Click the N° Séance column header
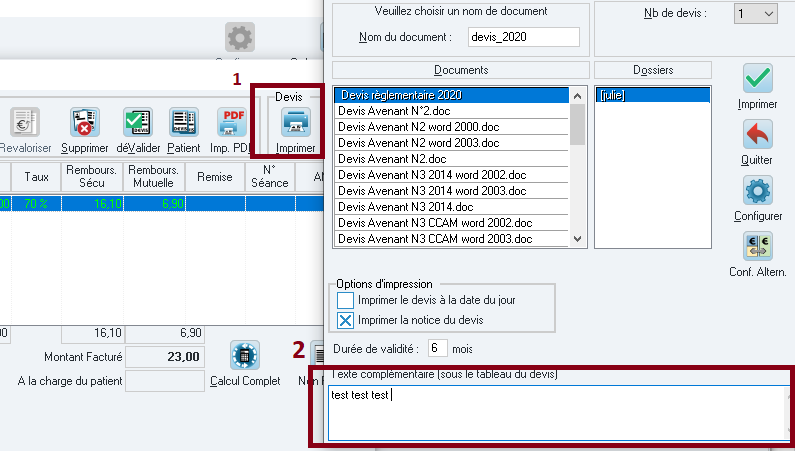 [270, 177]
